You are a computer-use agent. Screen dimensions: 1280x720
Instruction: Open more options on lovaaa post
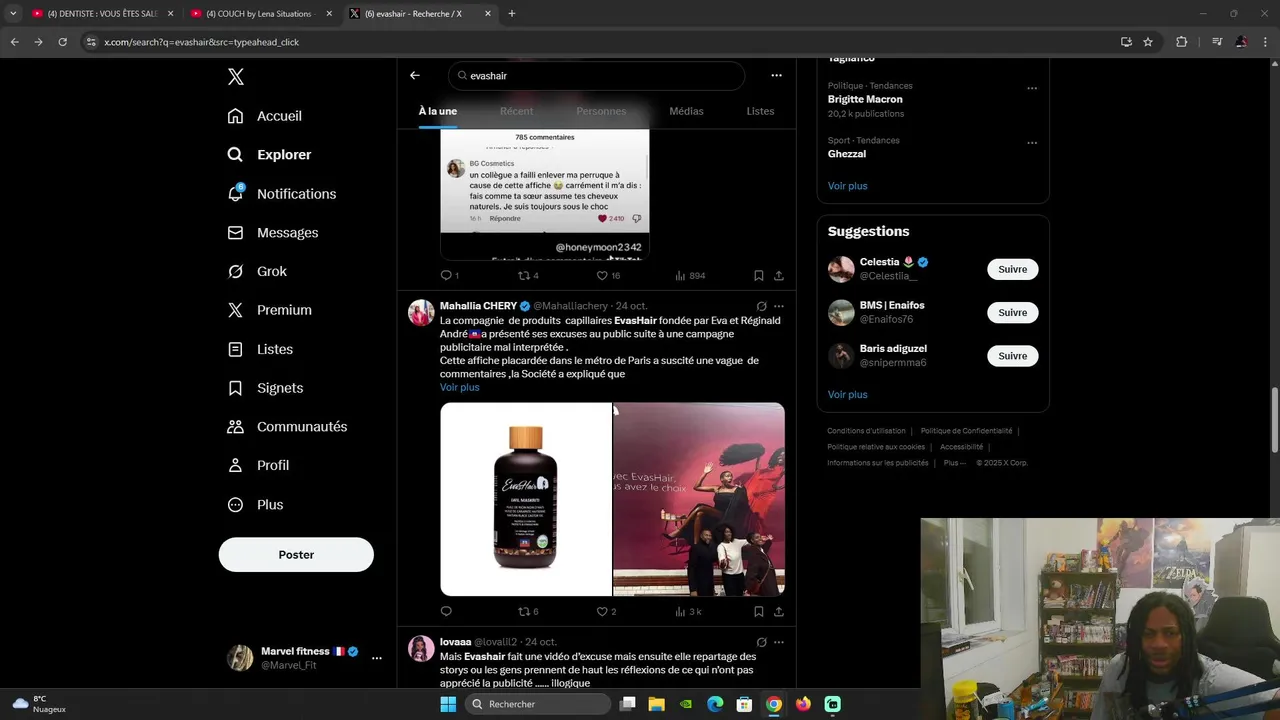pyautogui.click(x=779, y=642)
